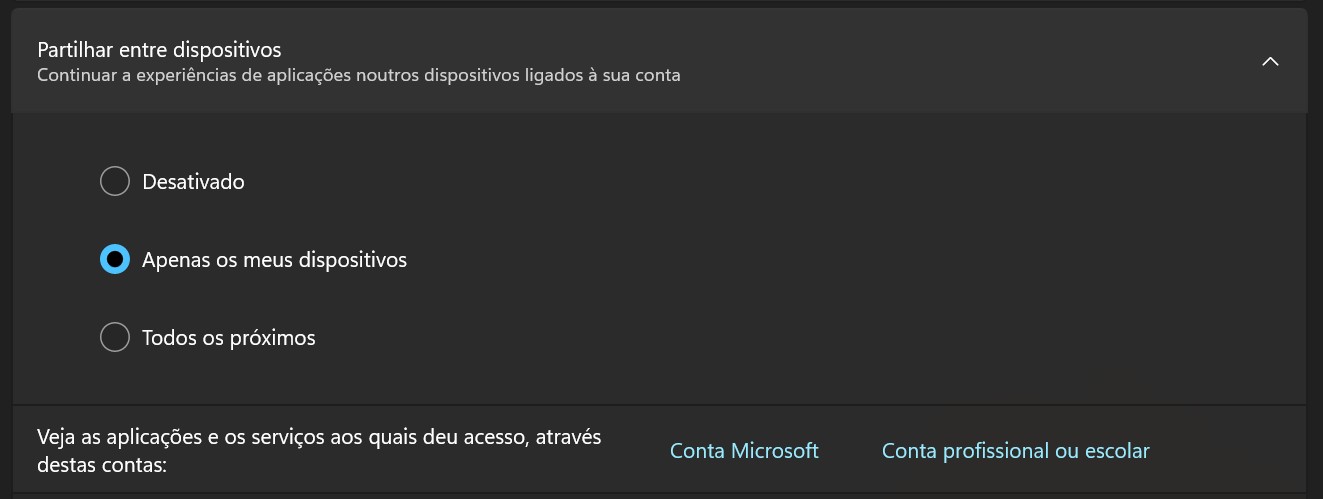This screenshot has width=1323, height=499.
Task: Click the Desativado option label
Action: (193, 182)
